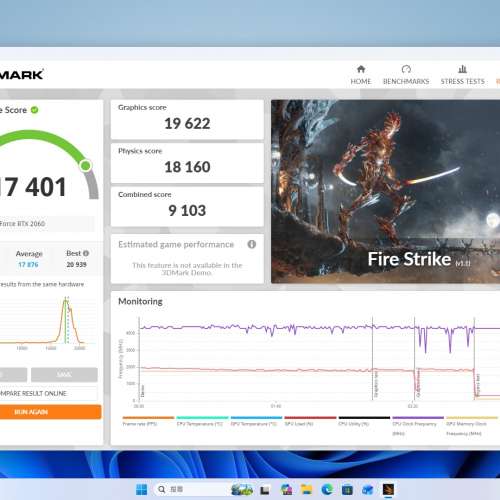500x500 pixels.
Task: Click the Combined score value 9 103
Action: click(x=187, y=211)
